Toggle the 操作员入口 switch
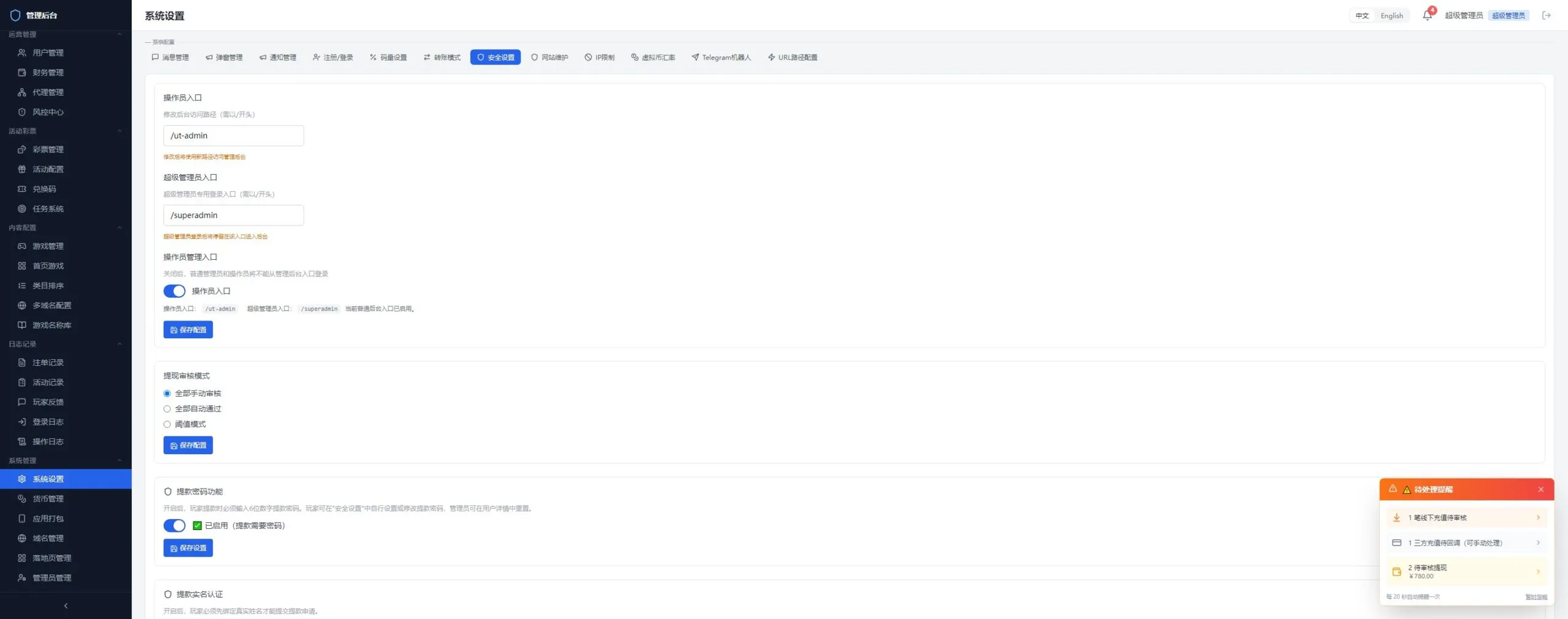Screen dimensions: 1568x619 point(175,291)
